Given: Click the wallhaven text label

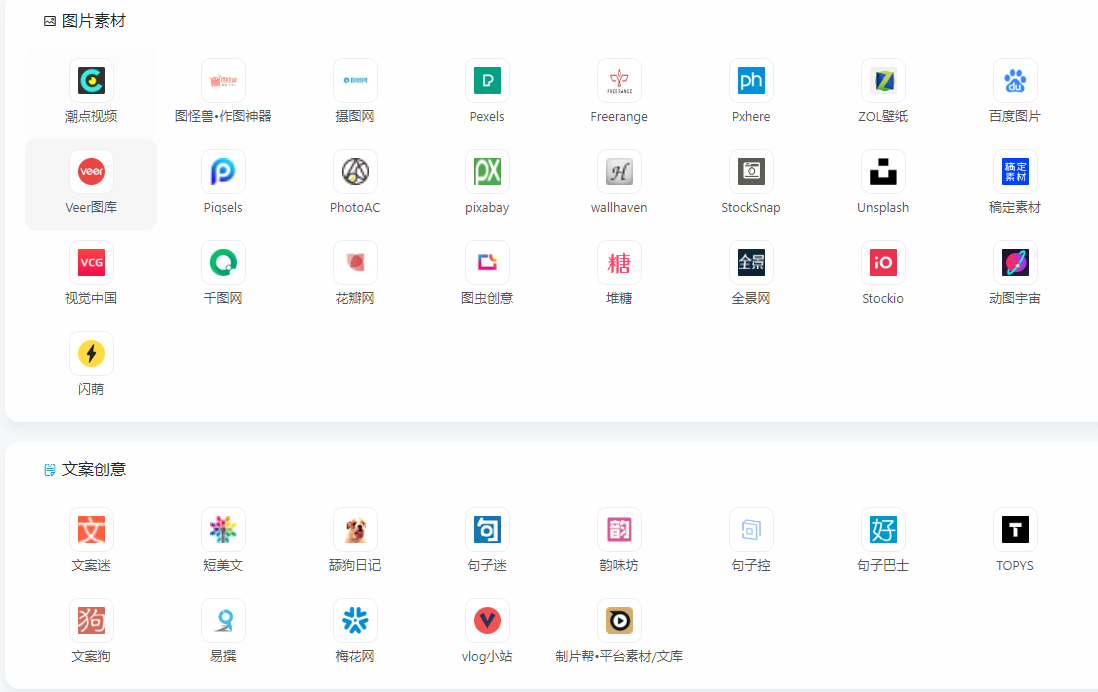Looking at the screenshot, I should pos(619,207).
